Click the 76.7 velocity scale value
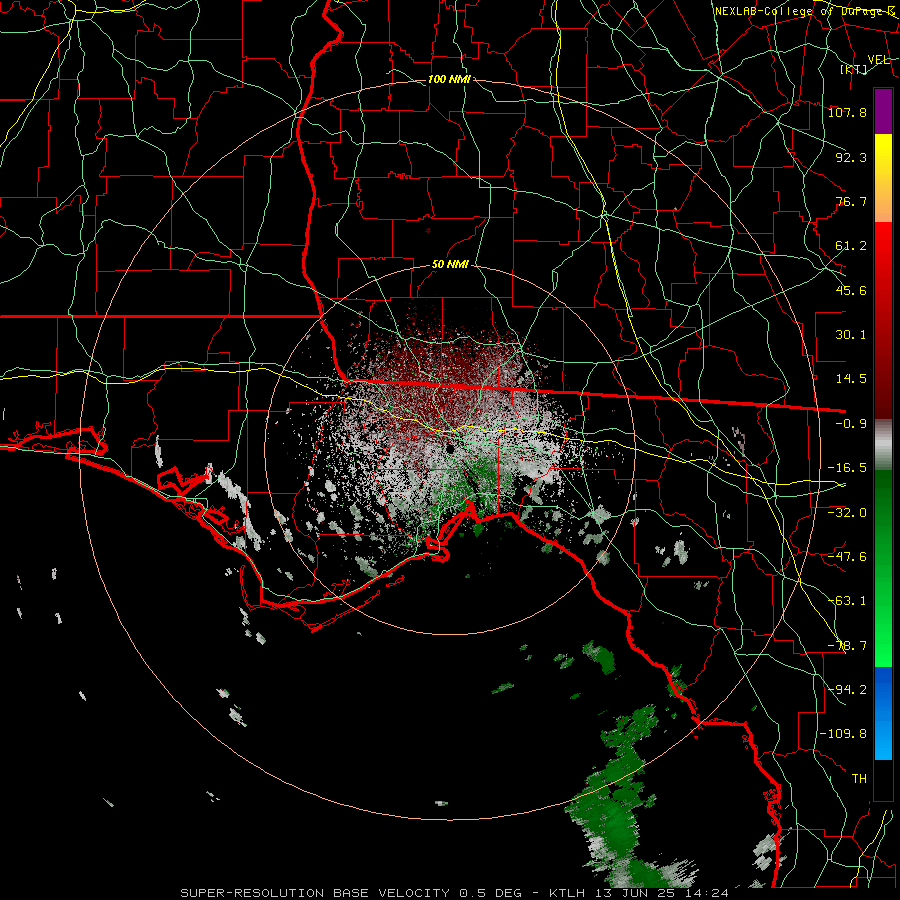 (851, 201)
